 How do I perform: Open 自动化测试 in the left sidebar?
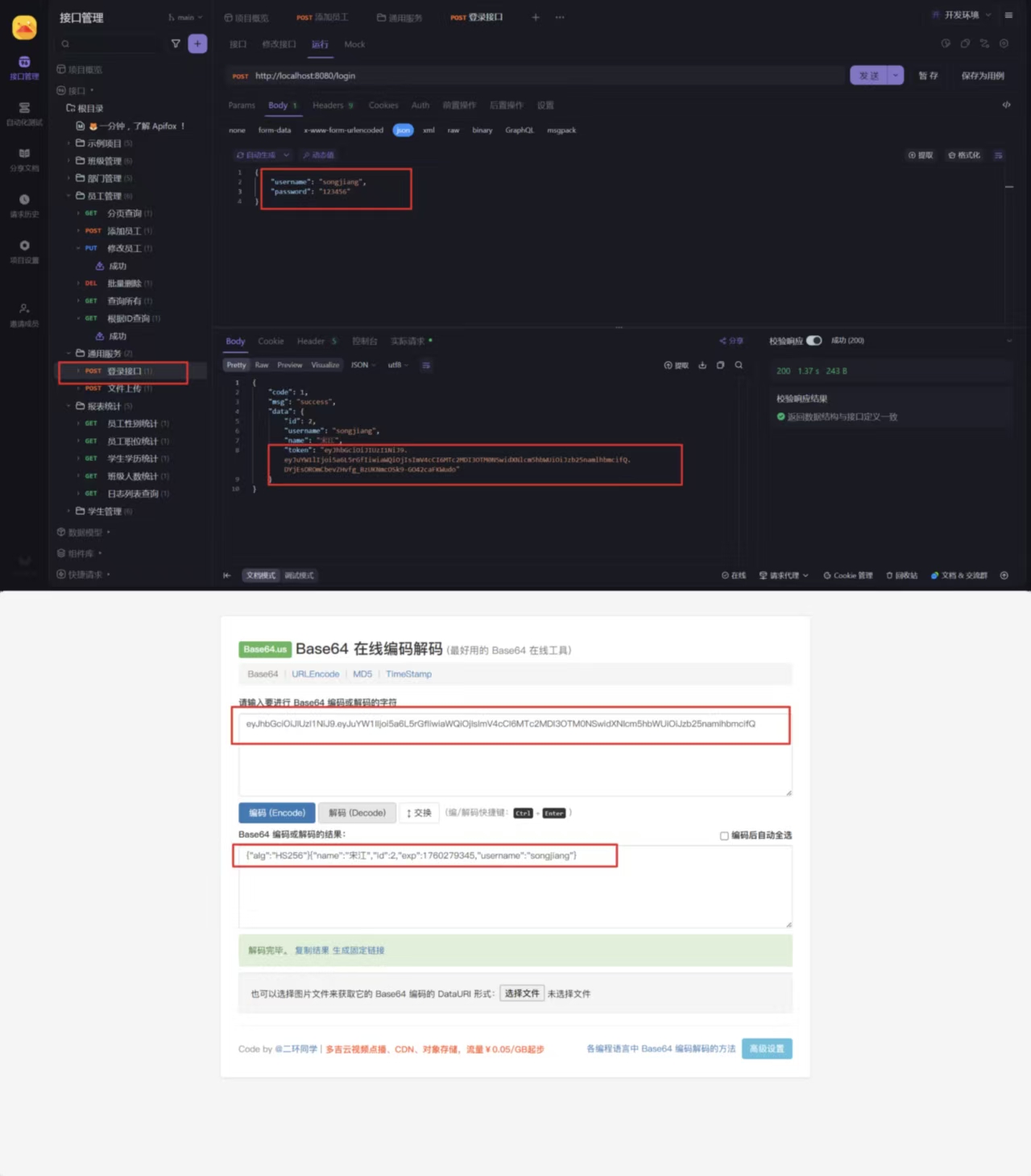(x=24, y=114)
